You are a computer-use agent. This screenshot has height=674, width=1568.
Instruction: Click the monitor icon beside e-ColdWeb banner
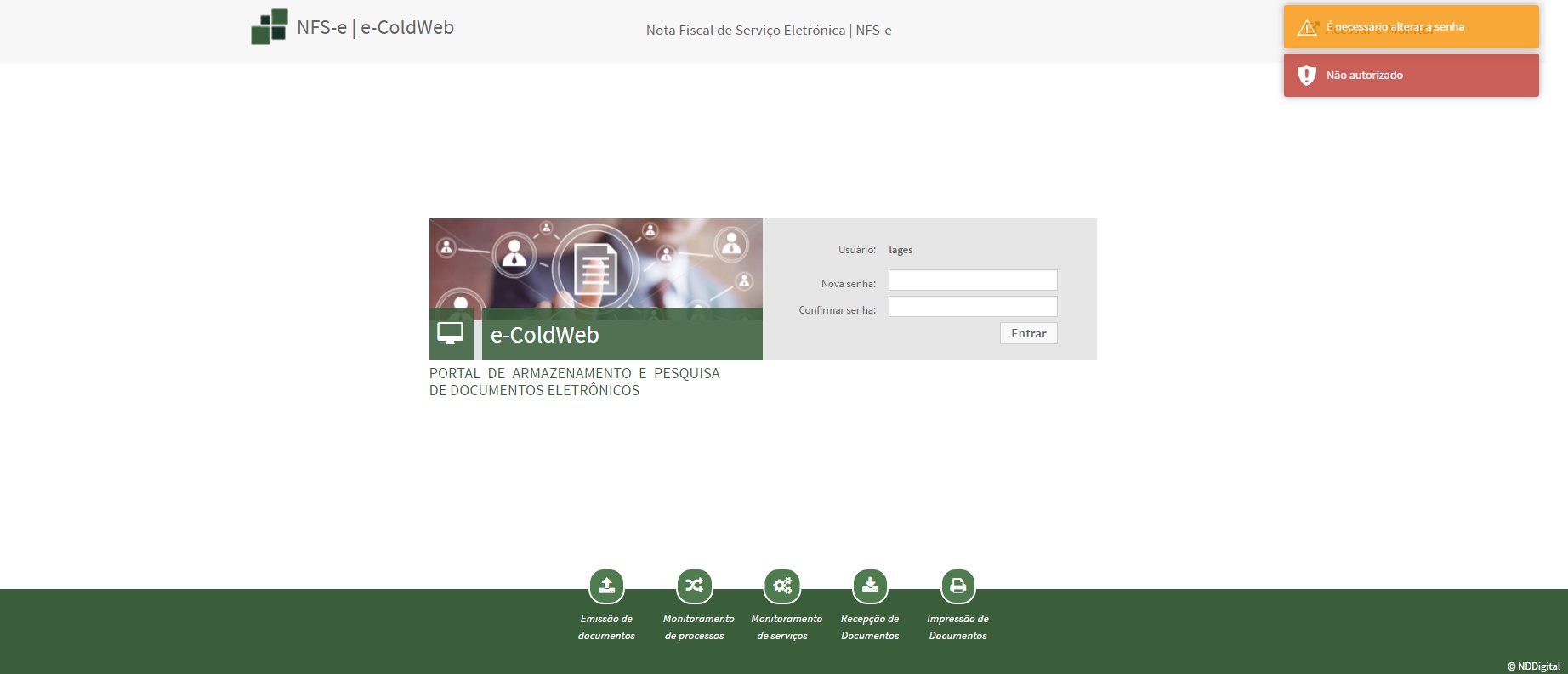(x=451, y=334)
